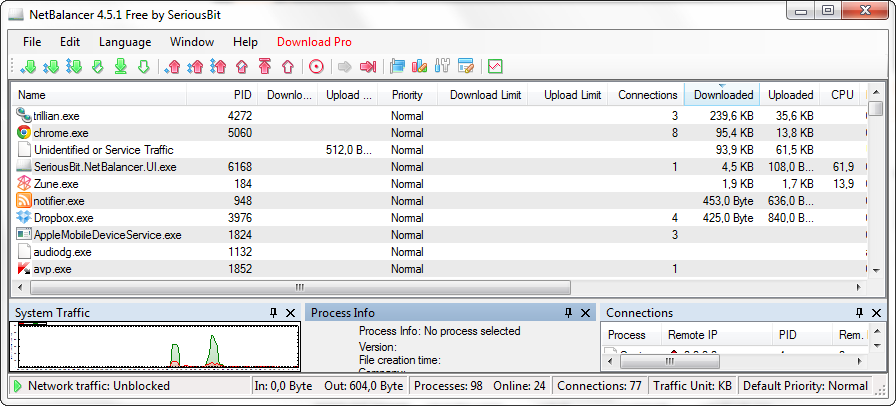
Task: Select the AppleMobileDeviceService.exe row
Action: coord(439,234)
